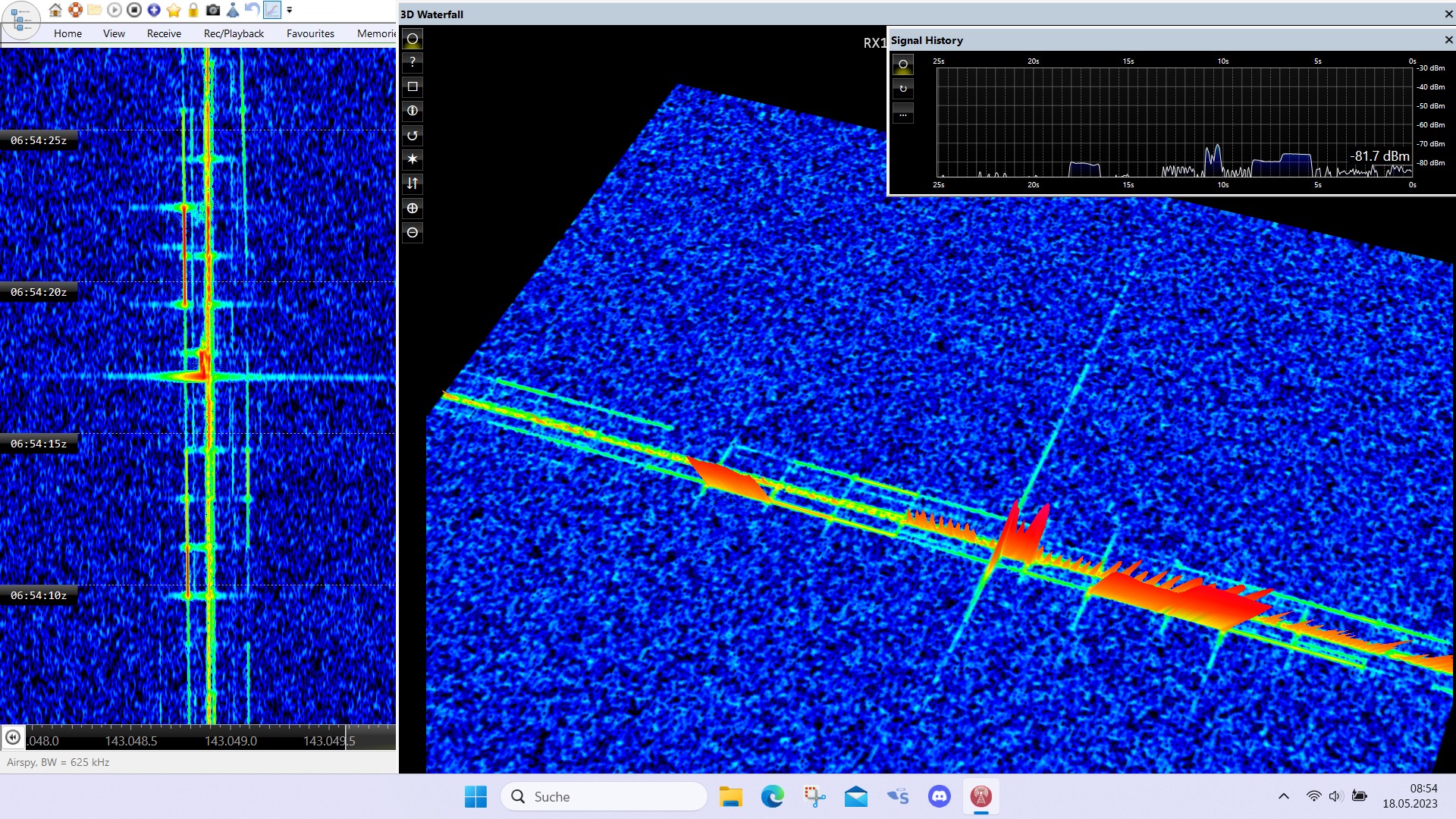Viewport: 1456px width, 819px height.
Task: Click the circular arrow button left of frequency scale
Action: click(13, 737)
